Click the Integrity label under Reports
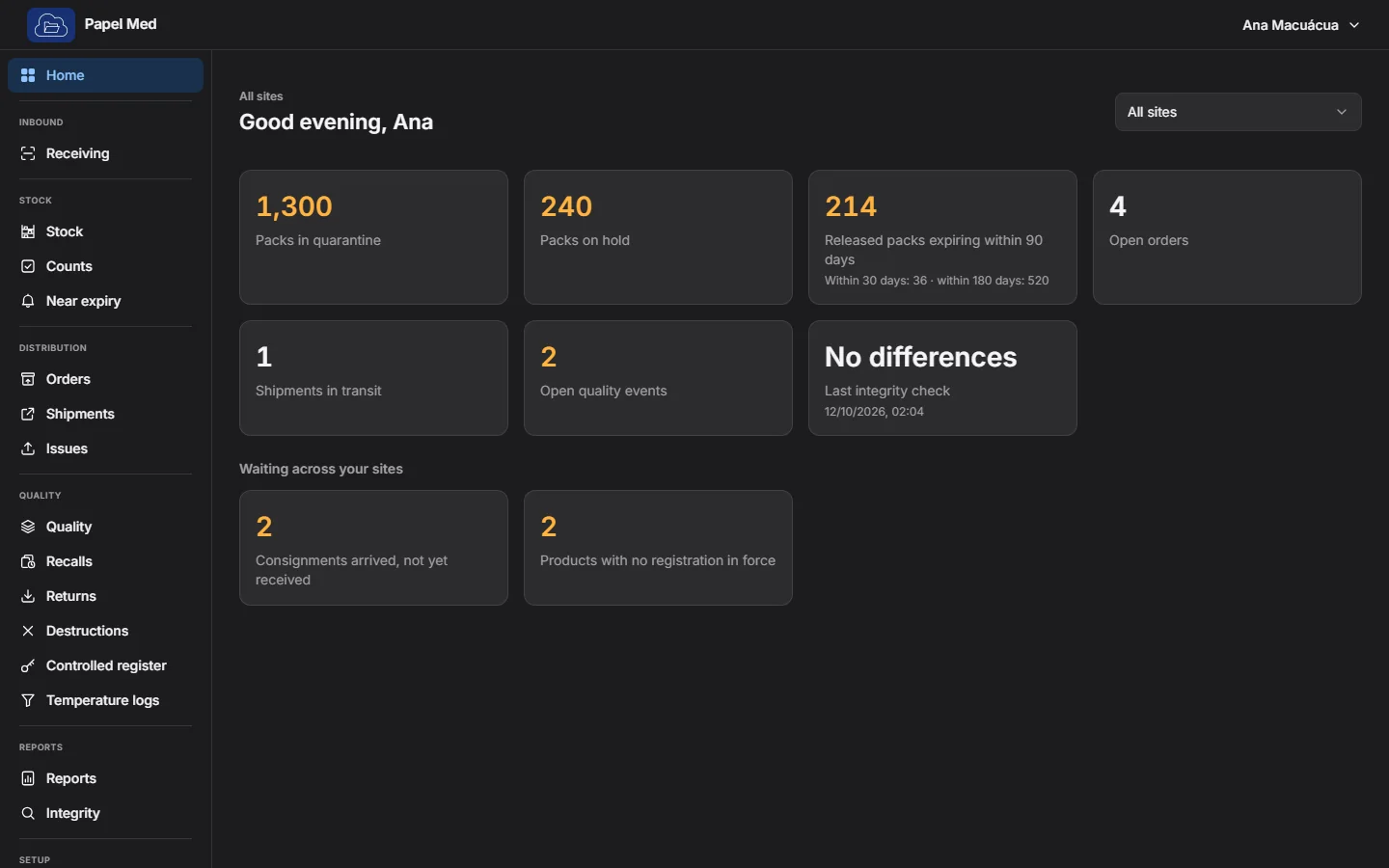 73,813
